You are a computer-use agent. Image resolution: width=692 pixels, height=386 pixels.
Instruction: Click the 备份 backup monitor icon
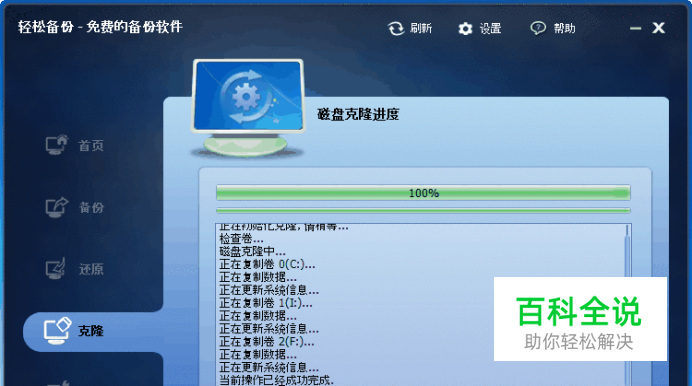[x=57, y=207]
